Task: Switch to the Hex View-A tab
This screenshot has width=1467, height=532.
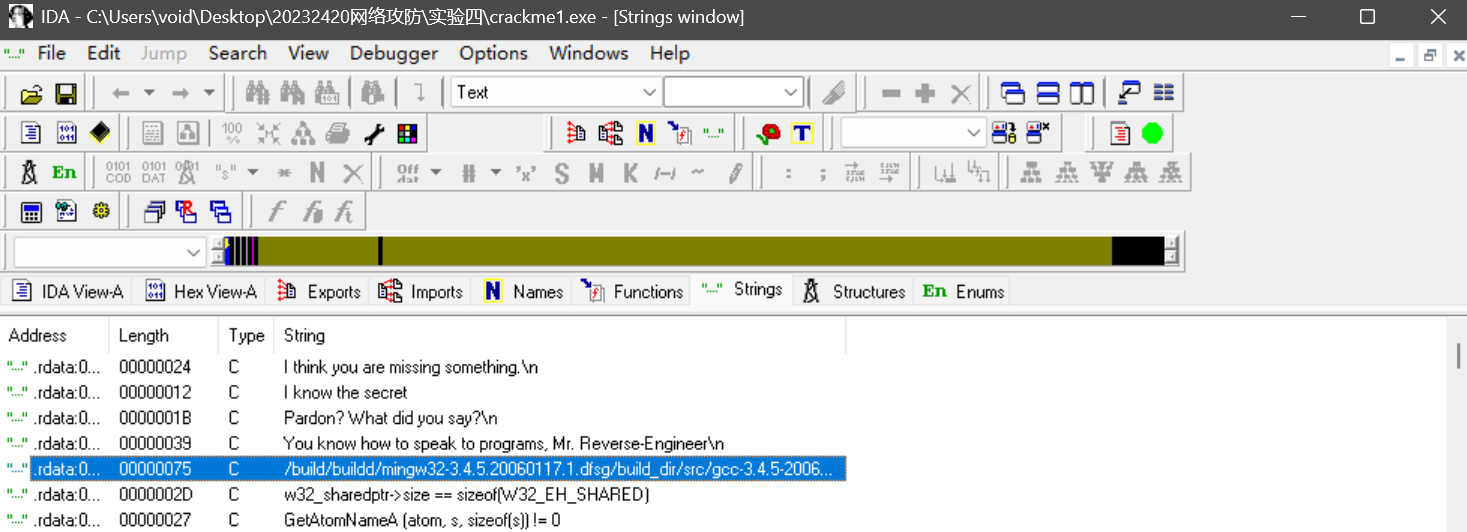Action: 202,292
